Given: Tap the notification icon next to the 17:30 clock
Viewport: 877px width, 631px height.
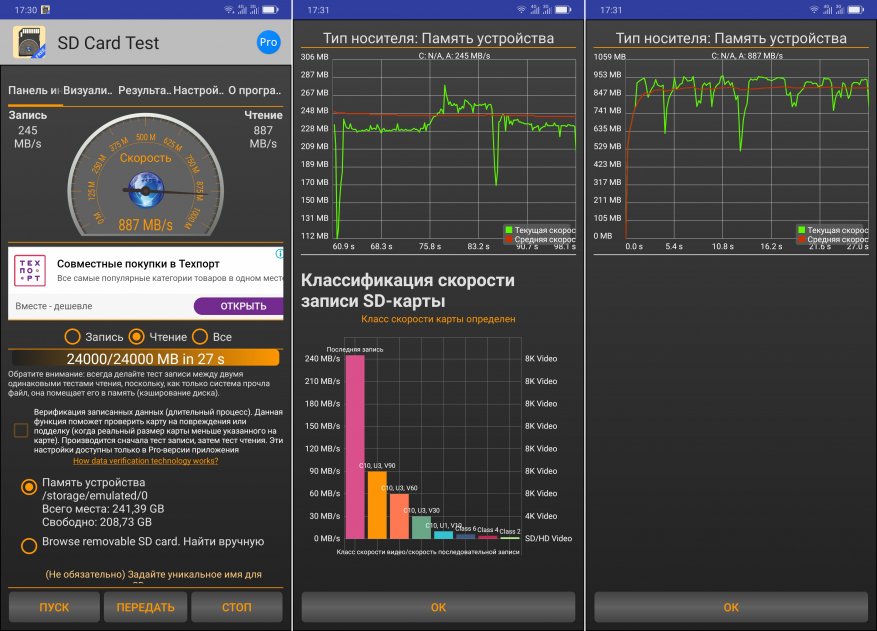Looking at the screenshot, I should pyautogui.click(x=46, y=10).
